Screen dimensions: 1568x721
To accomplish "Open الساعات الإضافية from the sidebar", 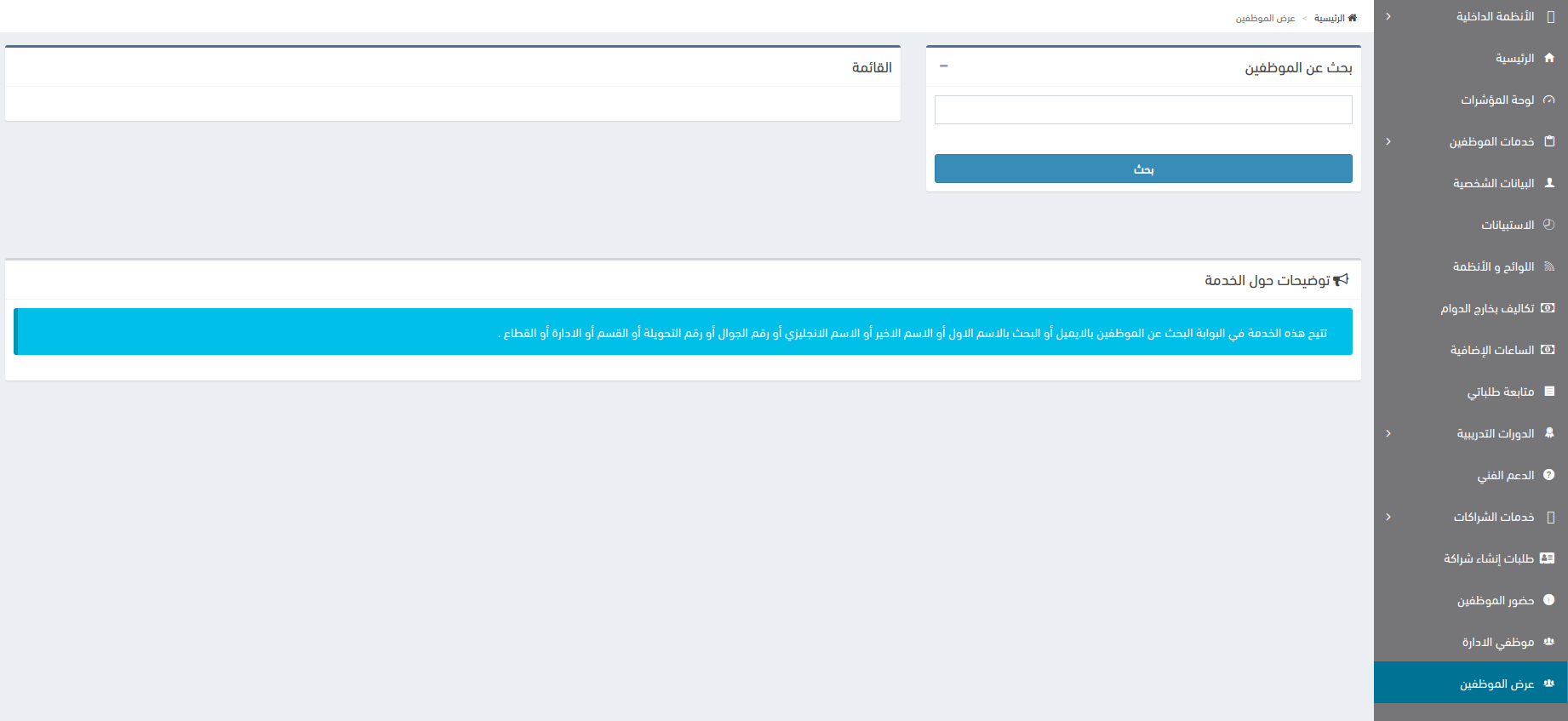I will 1492,350.
